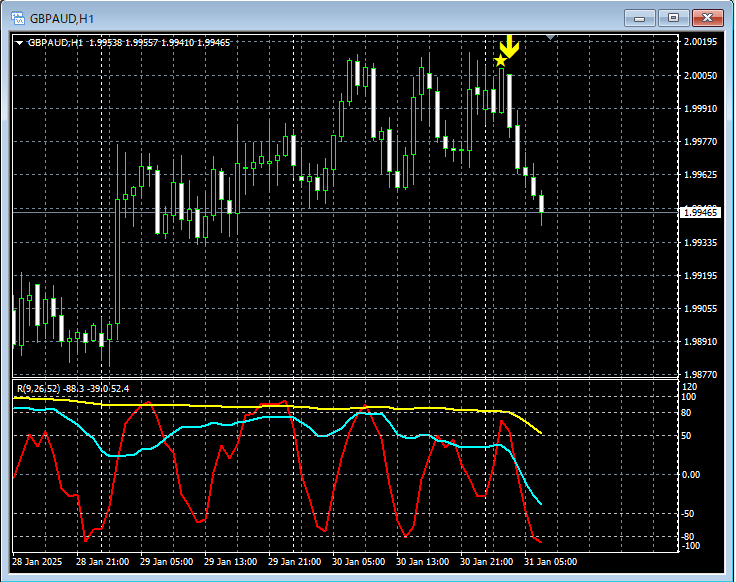
Task: Maximize the GBPAUD,H1 chart window
Action: coord(673,18)
